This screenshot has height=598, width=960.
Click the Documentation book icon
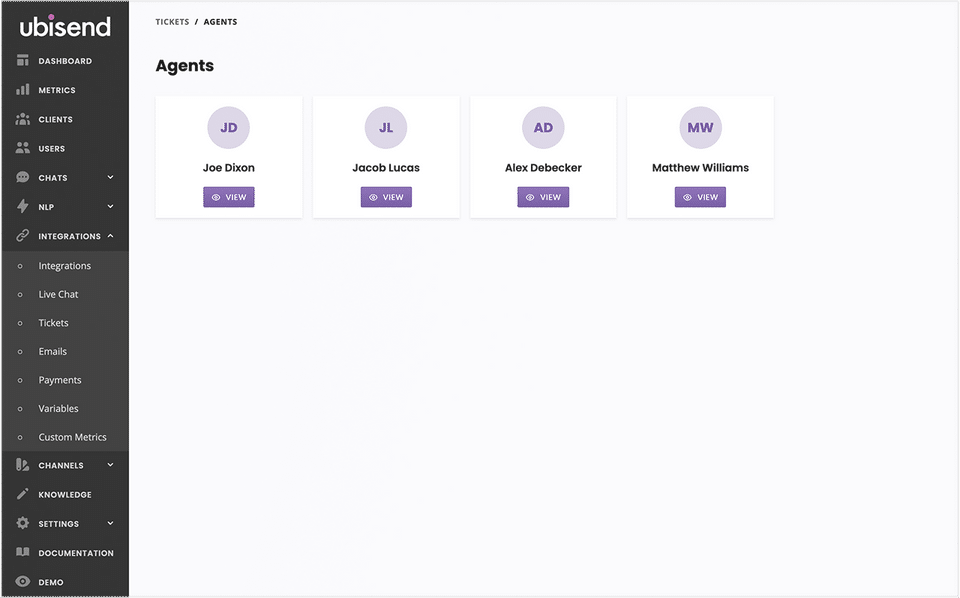pyautogui.click(x=23, y=552)
